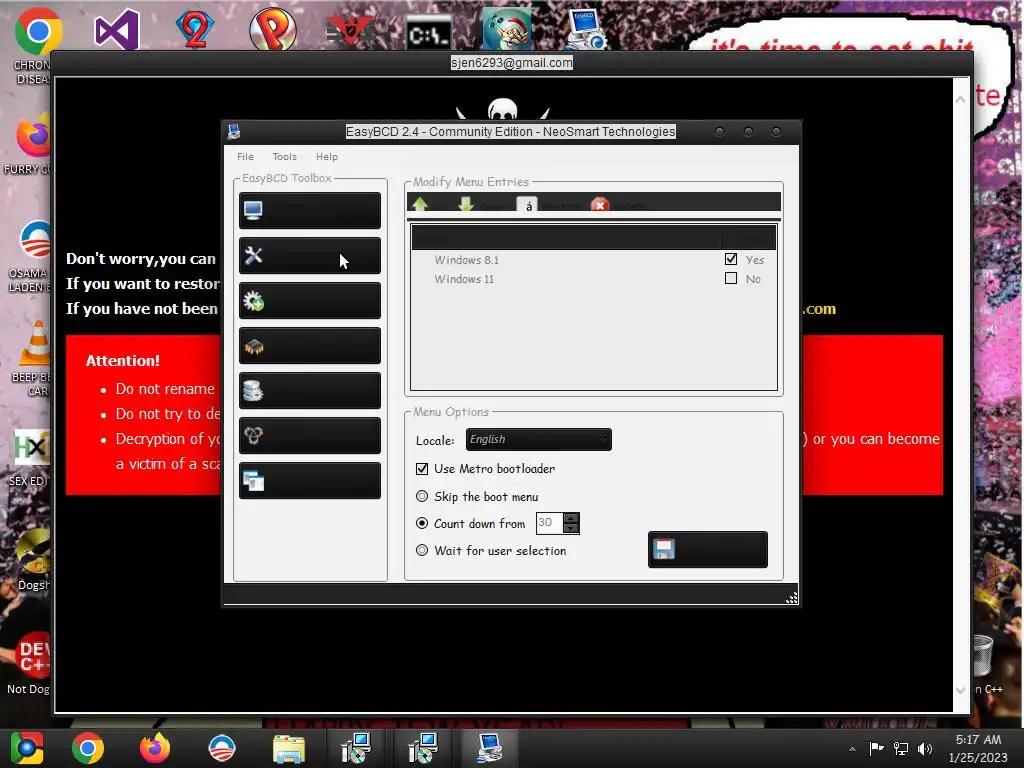Screen dimensions: 1024x768
Task: Click Action Center flag tray icon
Action: coord(876,748)
